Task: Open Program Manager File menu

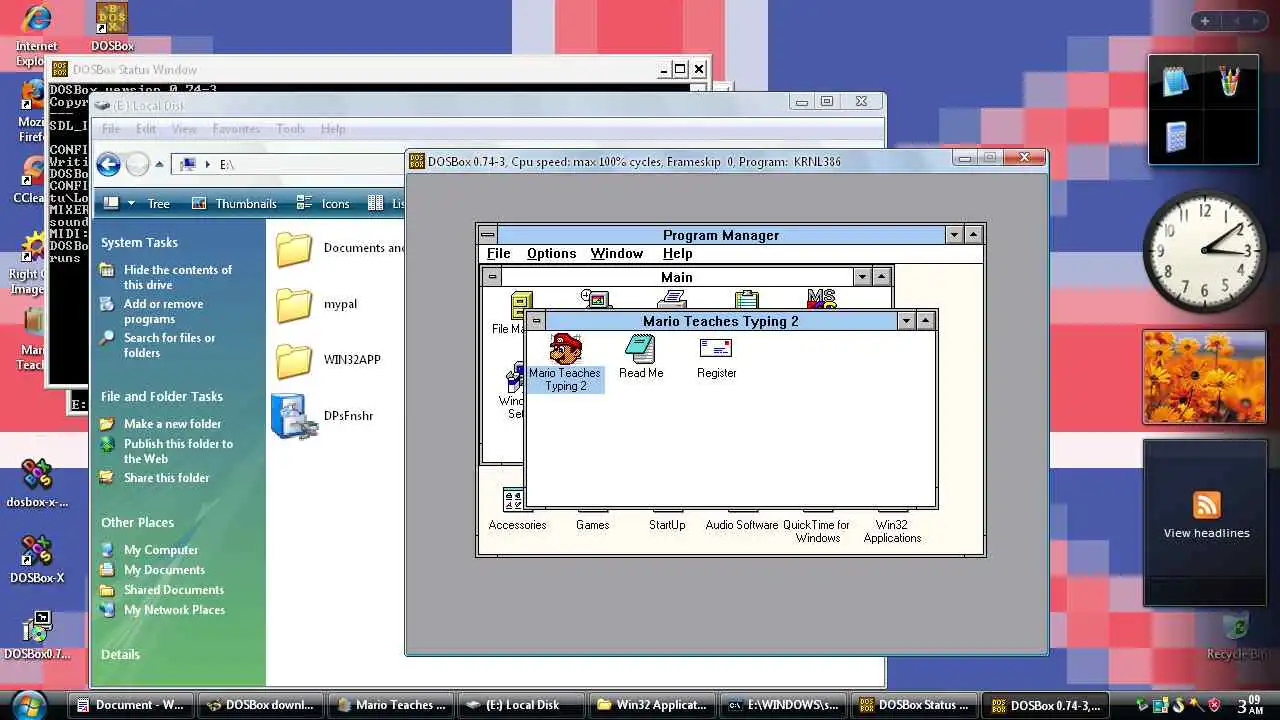Action: click(x=498, y=253)
